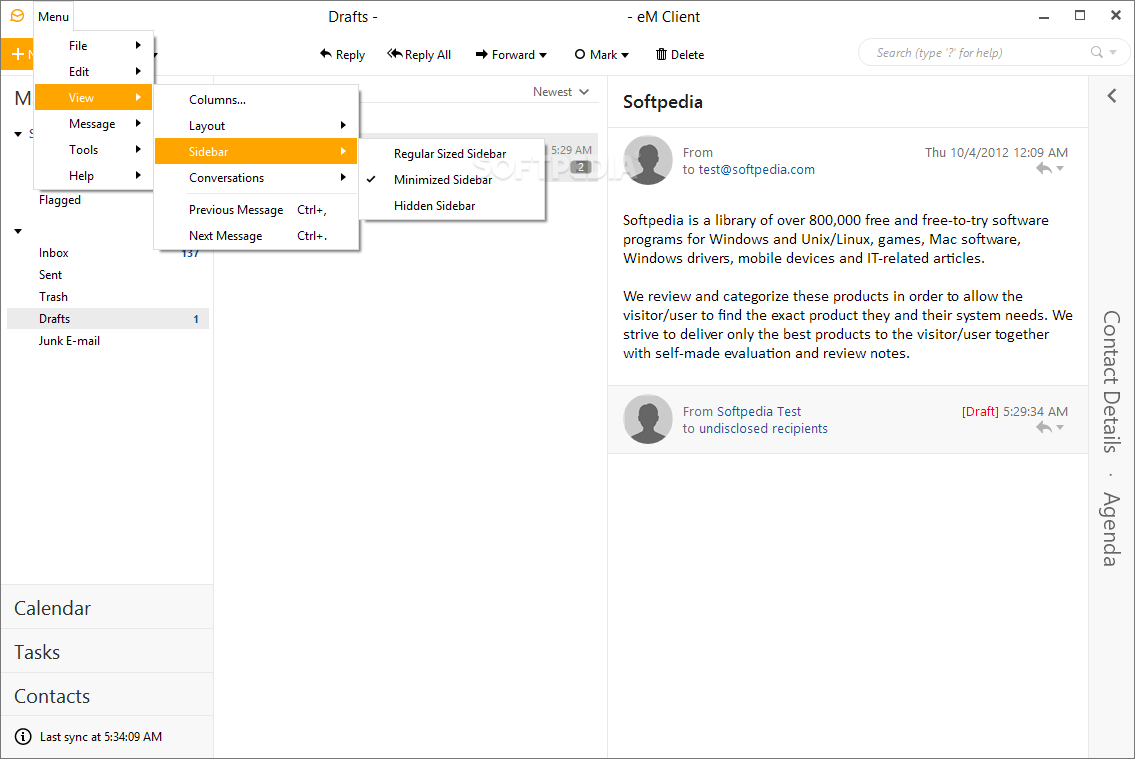Screen dimensions: 1135x759
Task: Click the Softpedia Test sender link
Action: coord(759,411)
